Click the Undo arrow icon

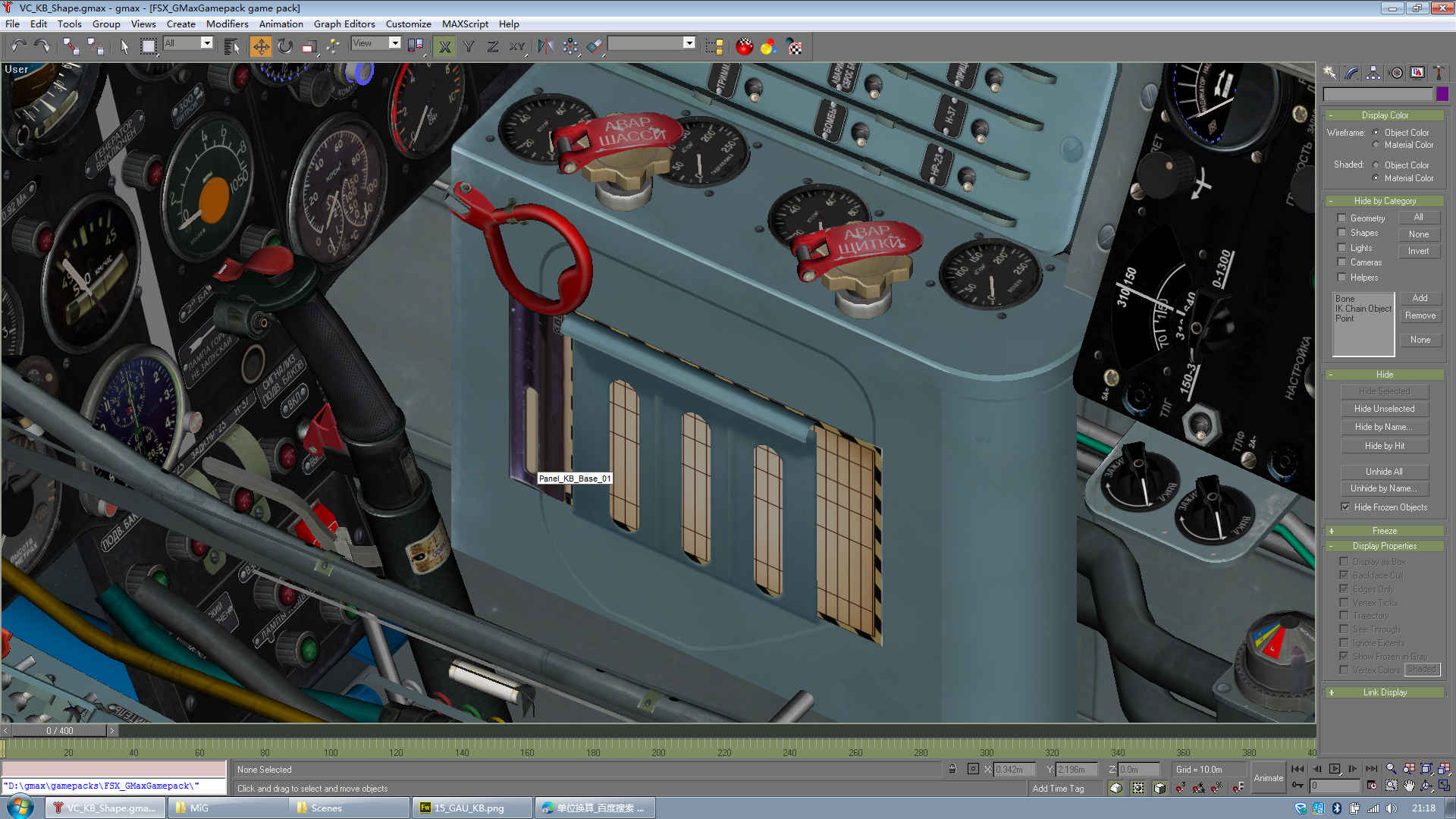19,47
